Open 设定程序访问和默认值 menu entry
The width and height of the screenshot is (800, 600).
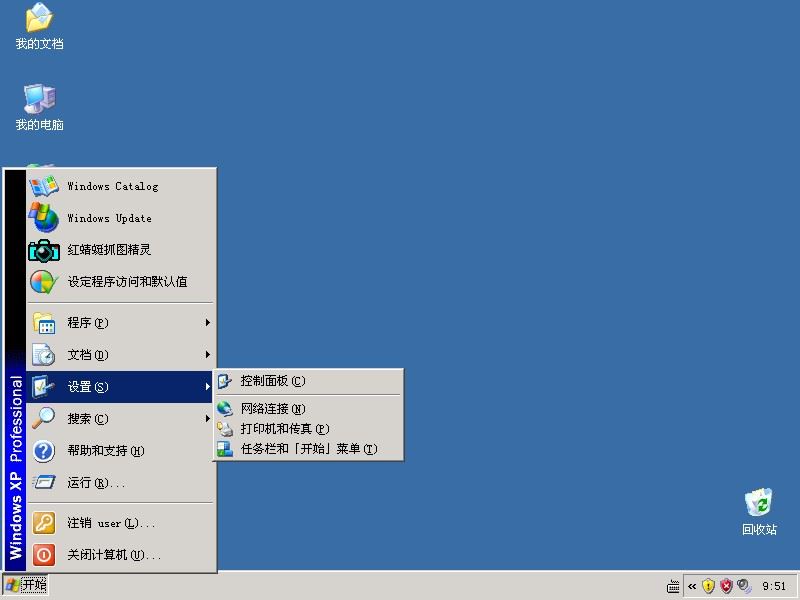click(x=120, y=282)
